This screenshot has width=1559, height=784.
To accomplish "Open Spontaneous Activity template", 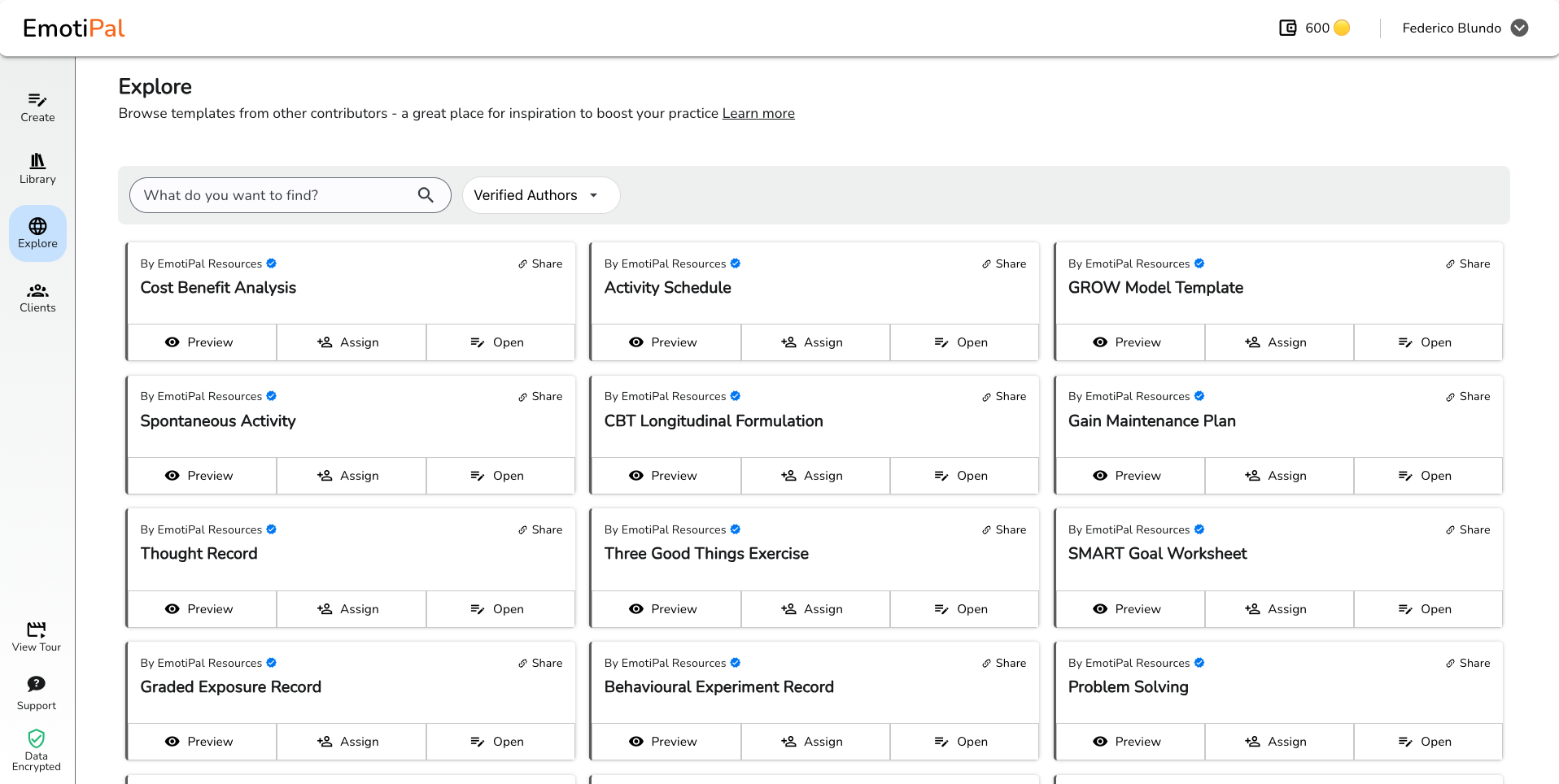I will coord(500,476).
